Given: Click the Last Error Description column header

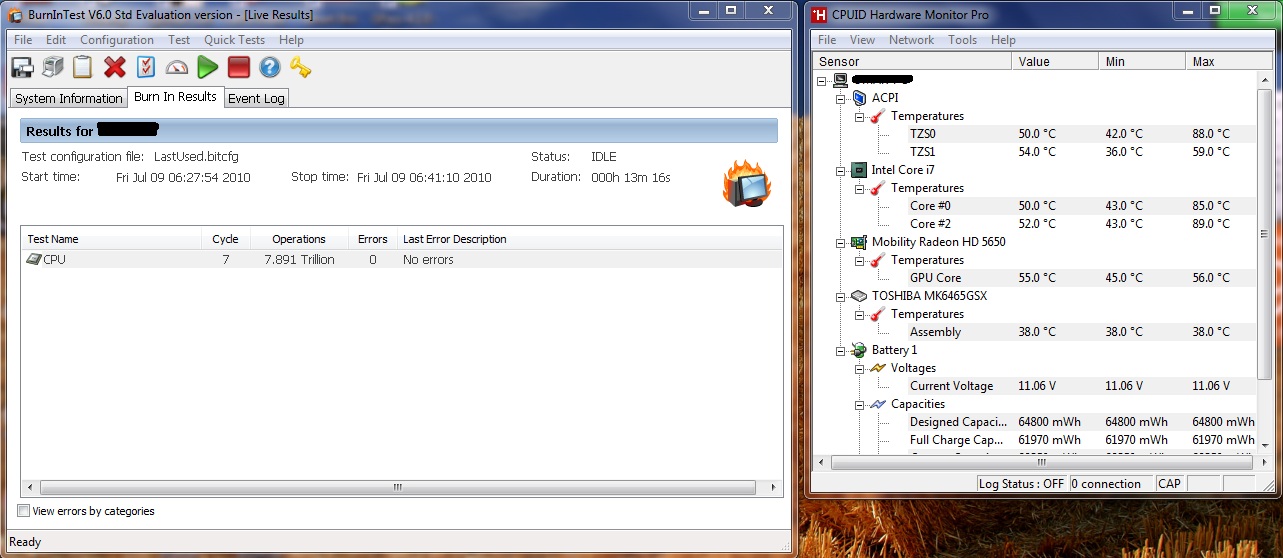Looking at the screenshot, I should tap(588, 239).
